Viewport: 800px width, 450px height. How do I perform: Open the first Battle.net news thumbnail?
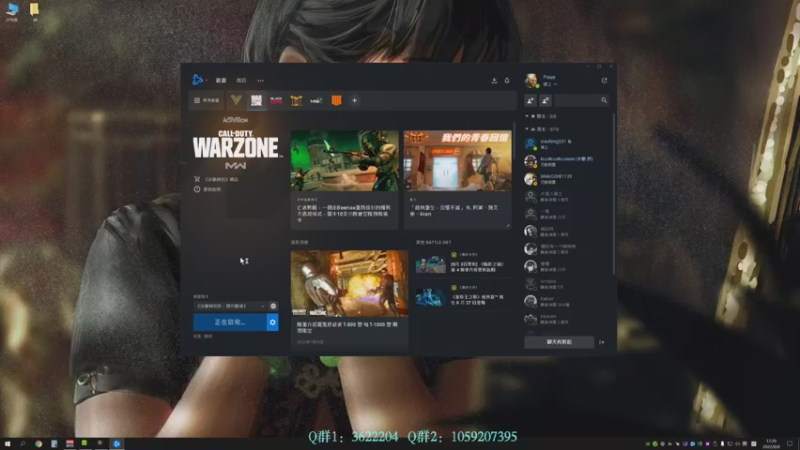click(431, 265)
